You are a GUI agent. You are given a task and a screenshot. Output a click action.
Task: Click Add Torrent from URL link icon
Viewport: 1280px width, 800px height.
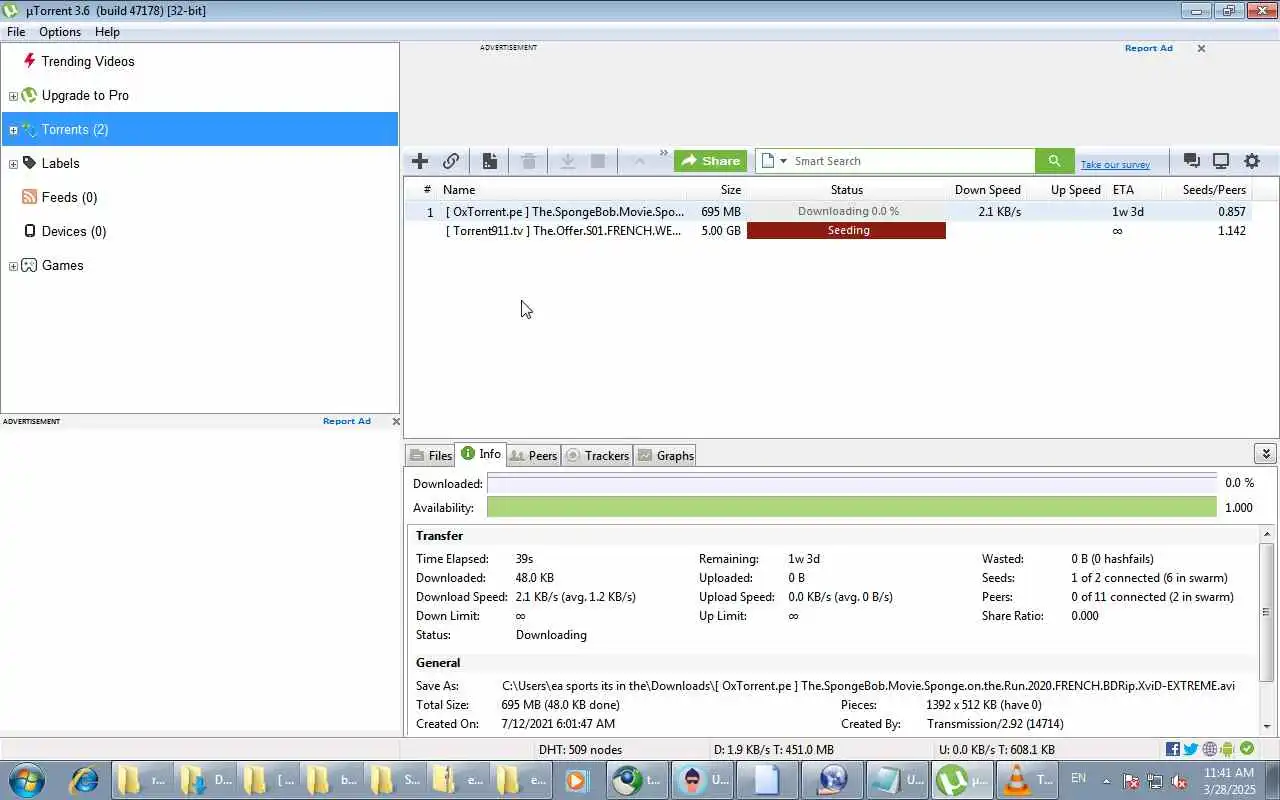pos(451,161)
